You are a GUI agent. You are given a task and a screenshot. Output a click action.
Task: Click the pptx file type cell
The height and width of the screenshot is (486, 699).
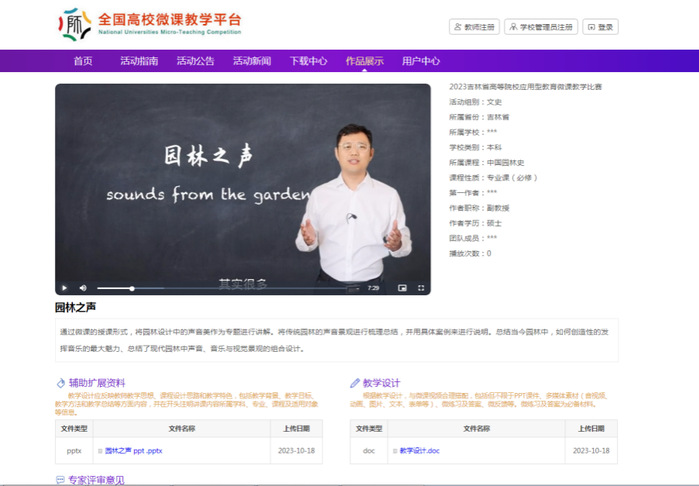pyautogui.click(x=74, y=451)
